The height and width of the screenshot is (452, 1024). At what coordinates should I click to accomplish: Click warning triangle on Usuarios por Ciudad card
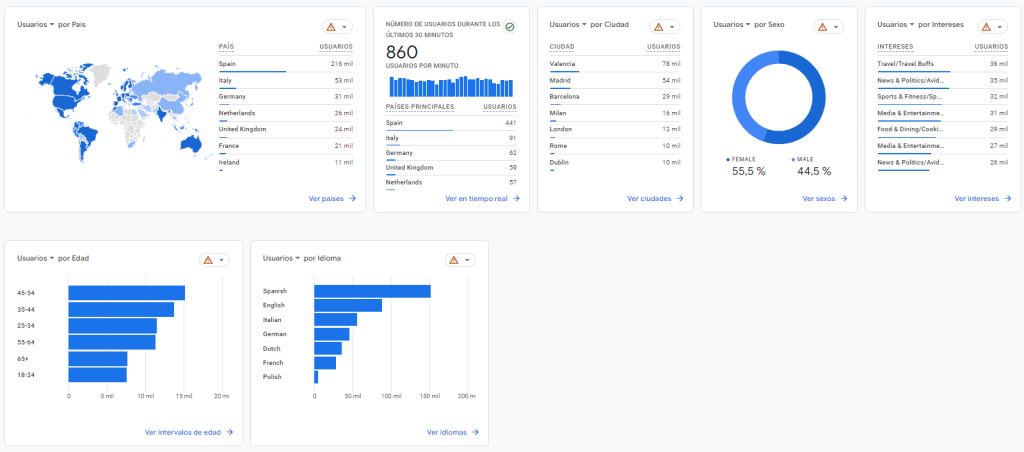[x=658, y=27]
